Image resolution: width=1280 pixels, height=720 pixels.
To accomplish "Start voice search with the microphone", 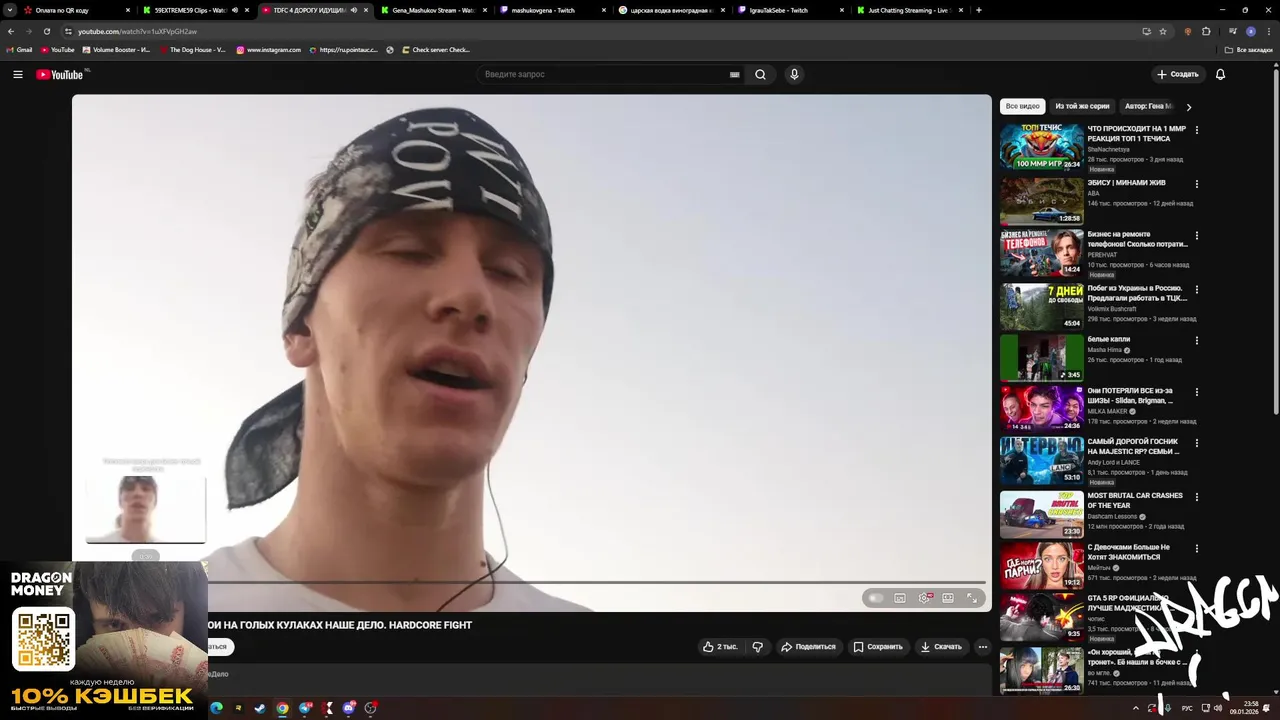I will pyautogui.click(x=794, y=74).
